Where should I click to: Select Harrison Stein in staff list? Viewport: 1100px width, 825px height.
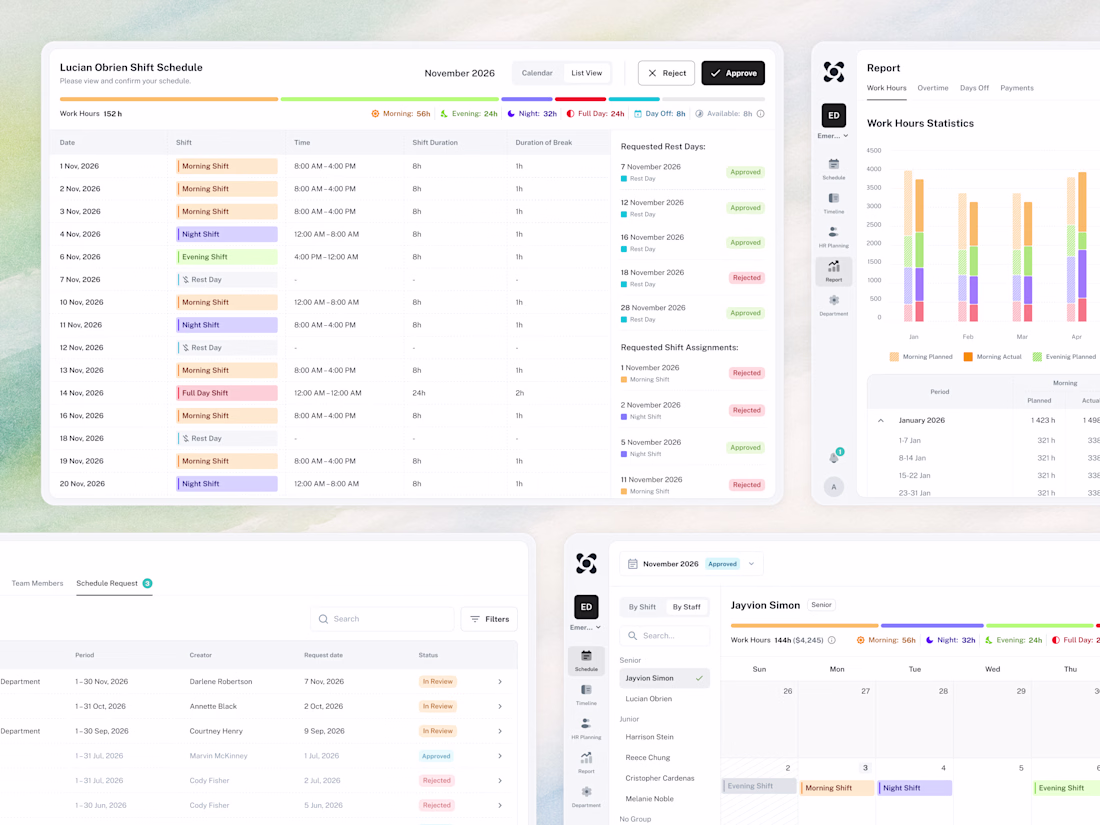[x=650, y=737]
